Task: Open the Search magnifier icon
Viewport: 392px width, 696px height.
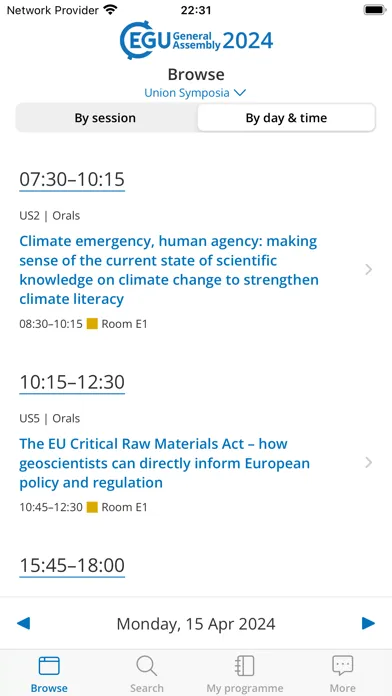Action: coord(147,666)
